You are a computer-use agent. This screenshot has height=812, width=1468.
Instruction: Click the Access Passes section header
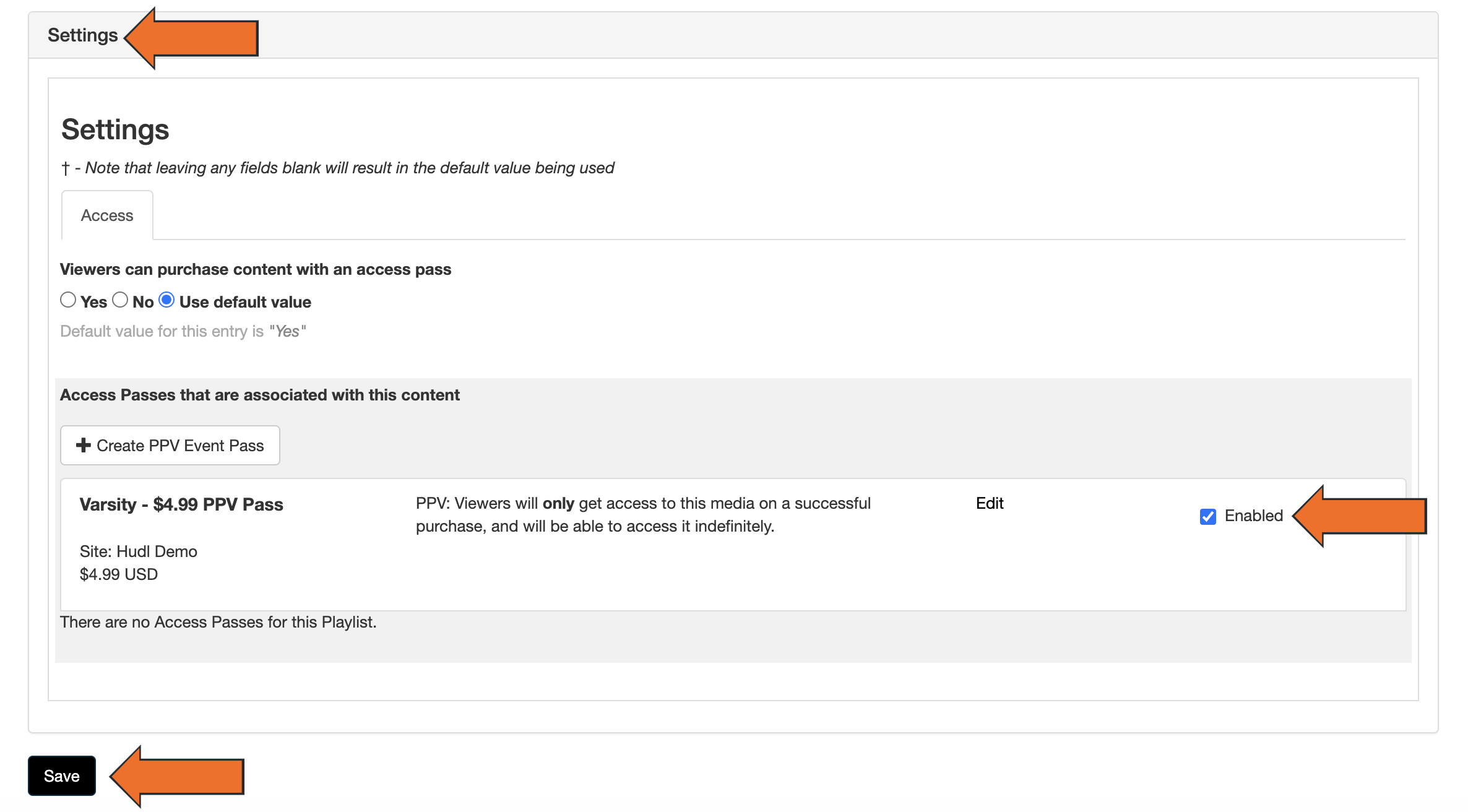(260, 394)
